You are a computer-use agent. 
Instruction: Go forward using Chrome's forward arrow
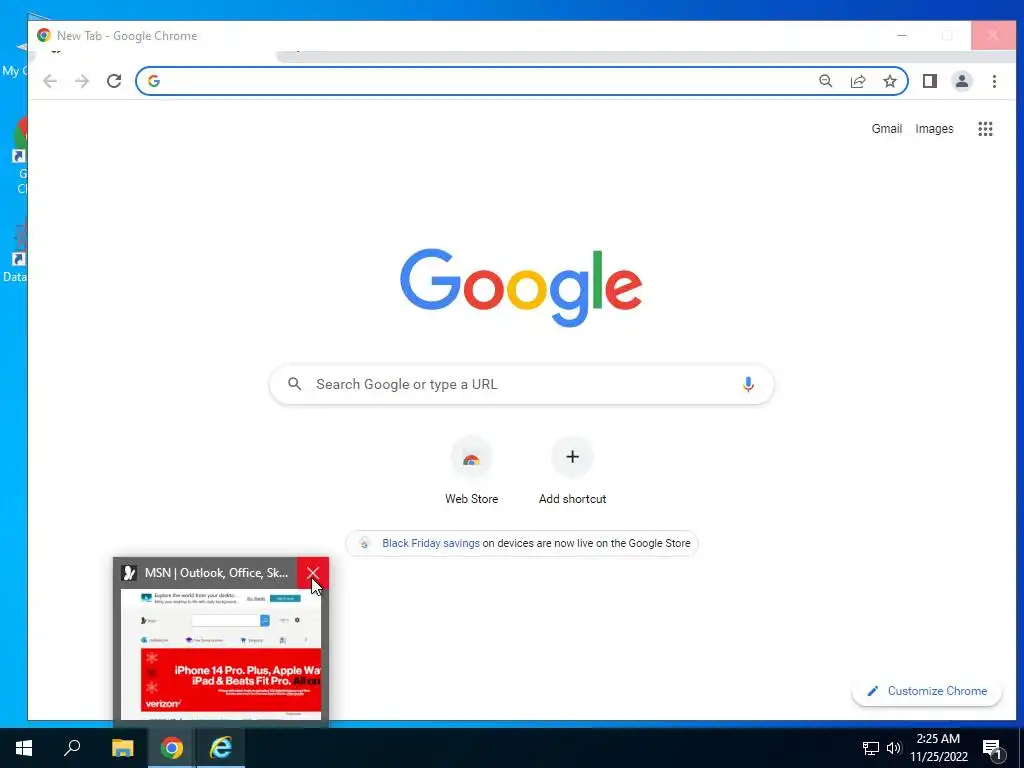(x=82, y=81)
